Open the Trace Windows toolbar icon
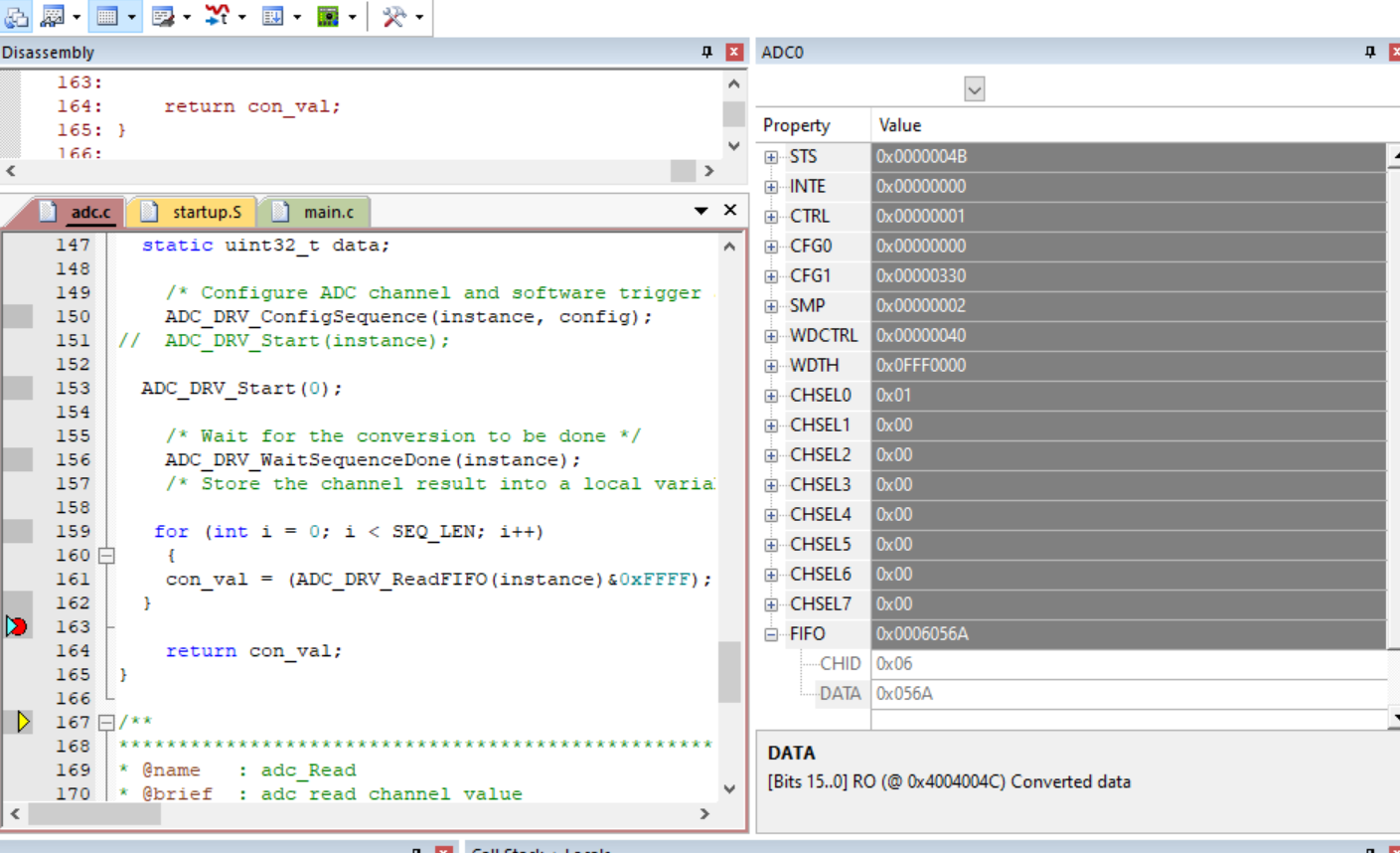 272,16
